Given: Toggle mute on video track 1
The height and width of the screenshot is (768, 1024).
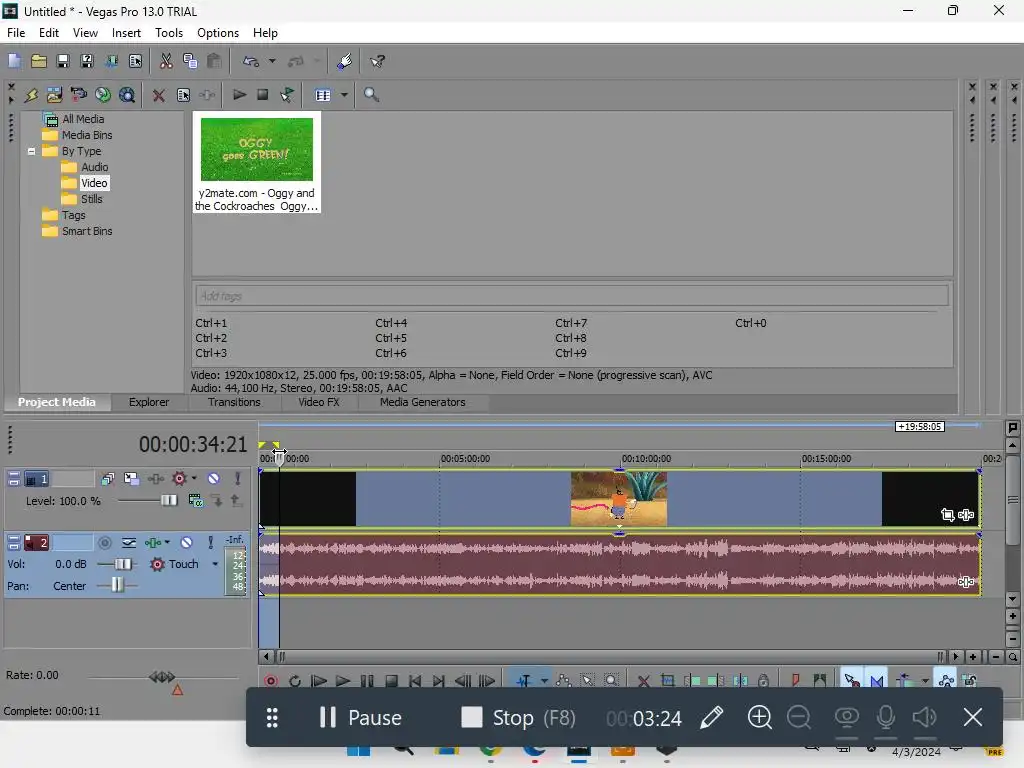Looking at the screenshot, I should (214, 479).
